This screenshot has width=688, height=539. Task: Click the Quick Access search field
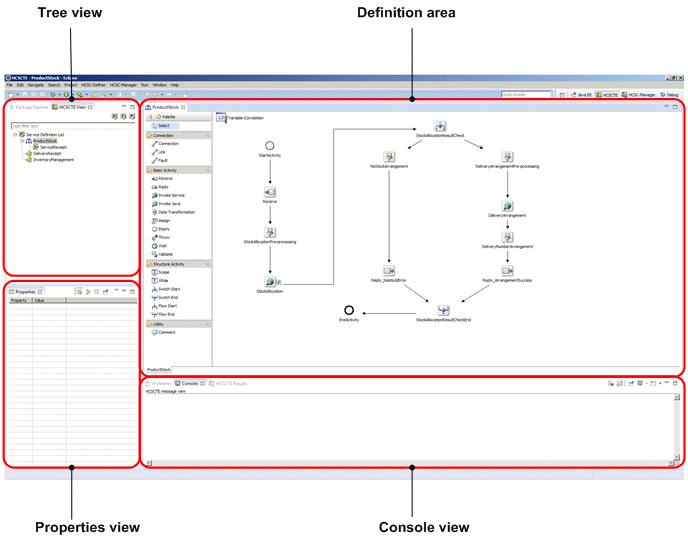tap(526, 94)
